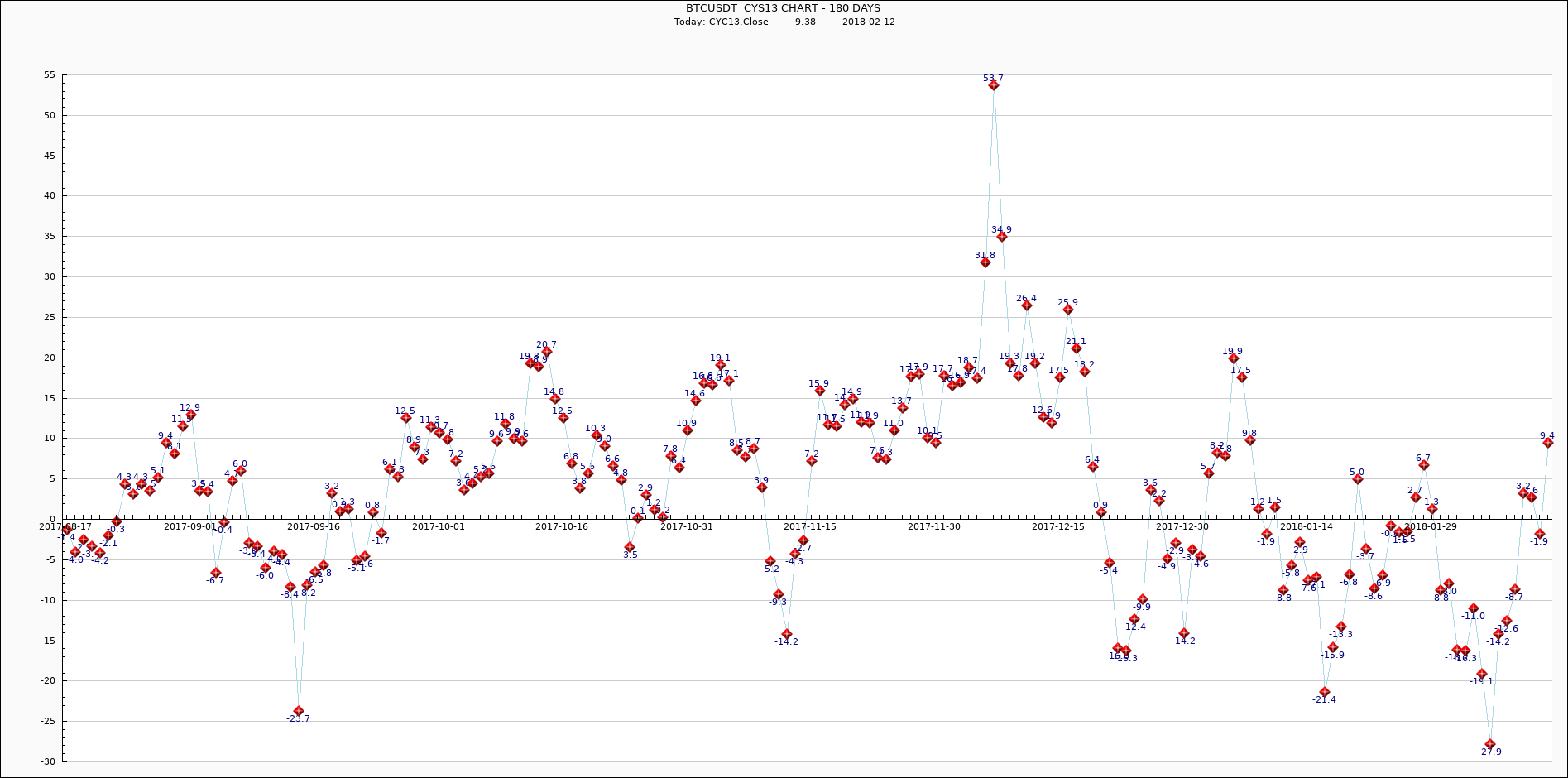Select the data point labeled 20.7
Image resolution: width=1568 pixels, height=778 pixels.
pyautogui.click(x=547, y=352)
